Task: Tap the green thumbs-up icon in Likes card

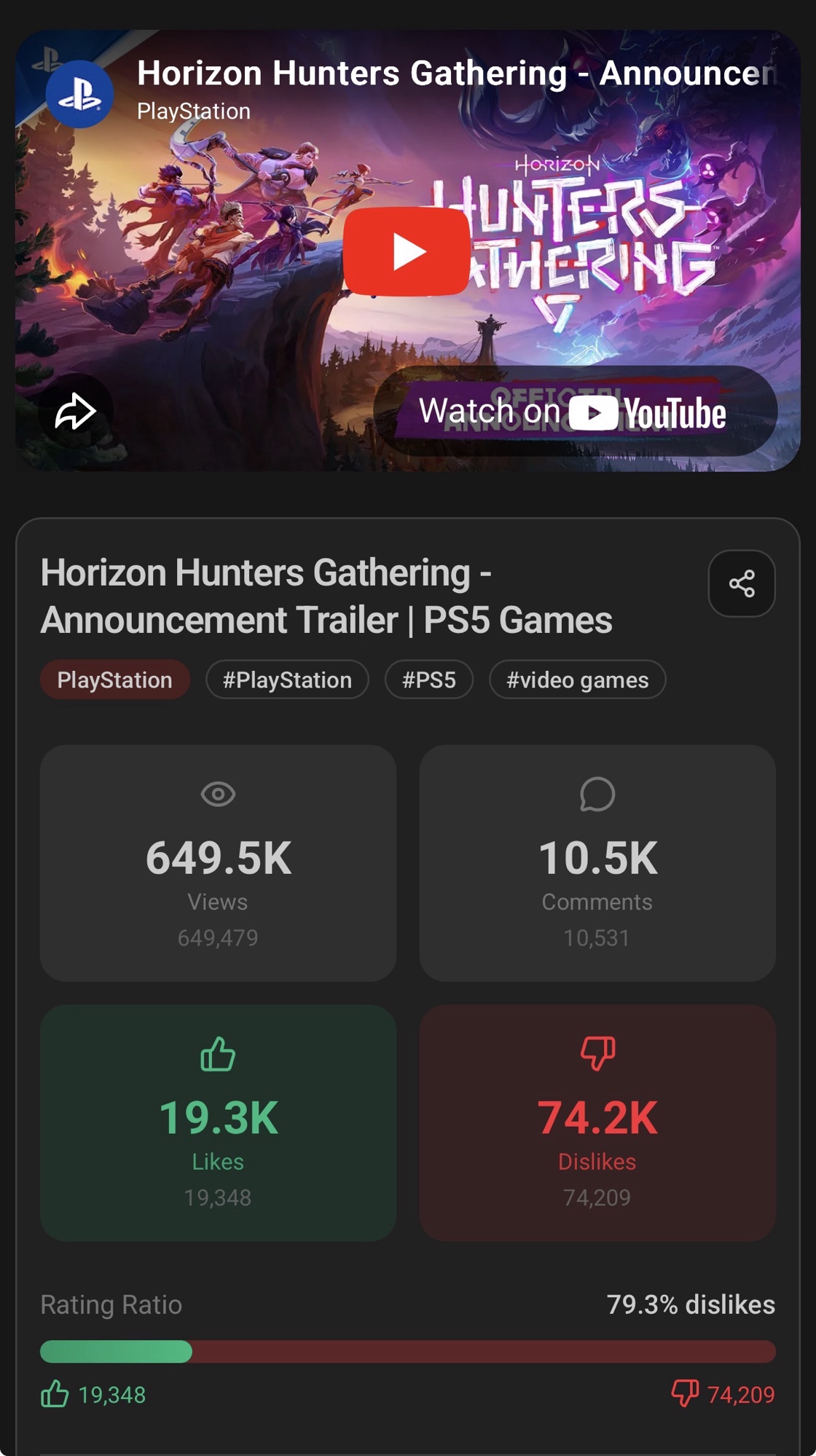Action: pos(218,1054)
